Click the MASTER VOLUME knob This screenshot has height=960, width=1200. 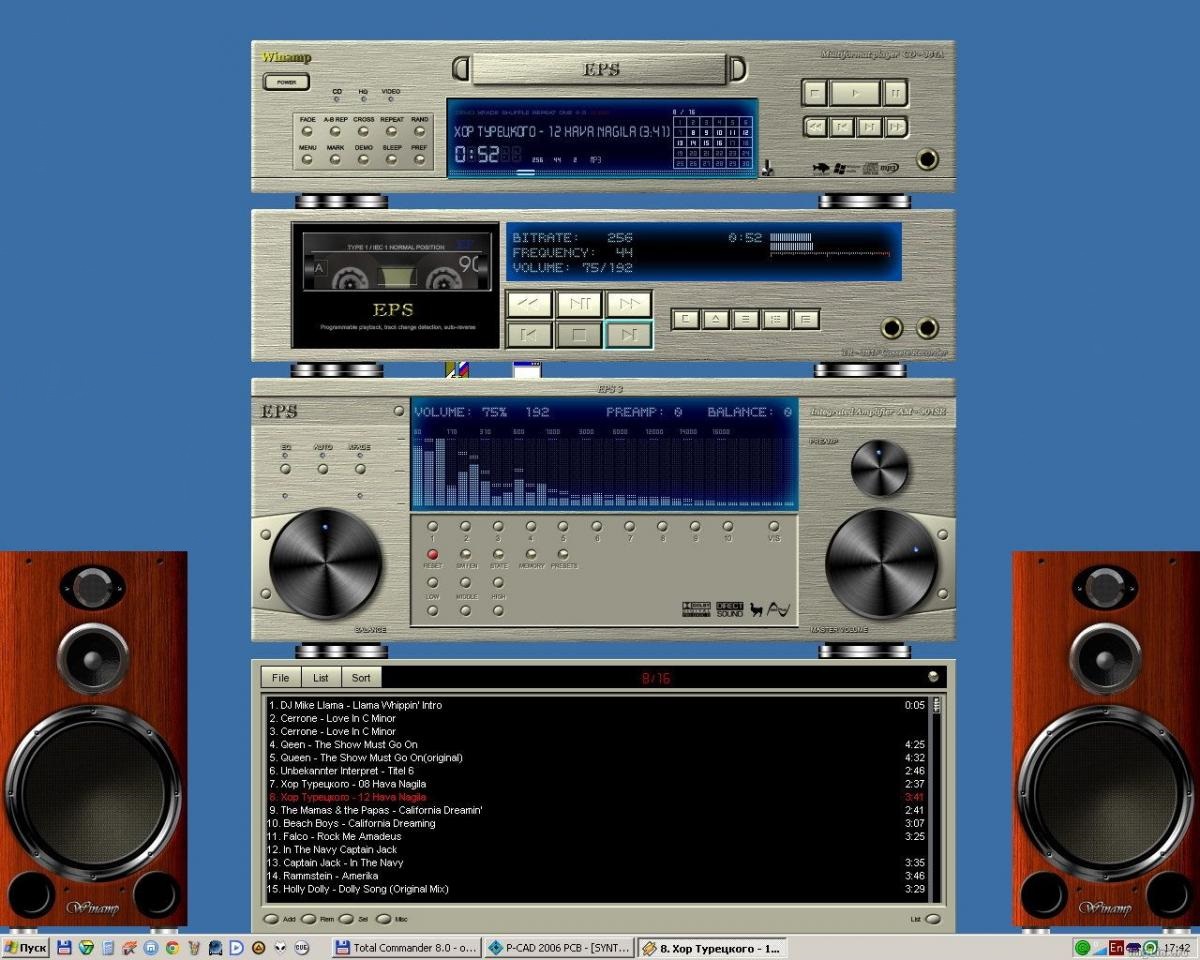point(881,563)
